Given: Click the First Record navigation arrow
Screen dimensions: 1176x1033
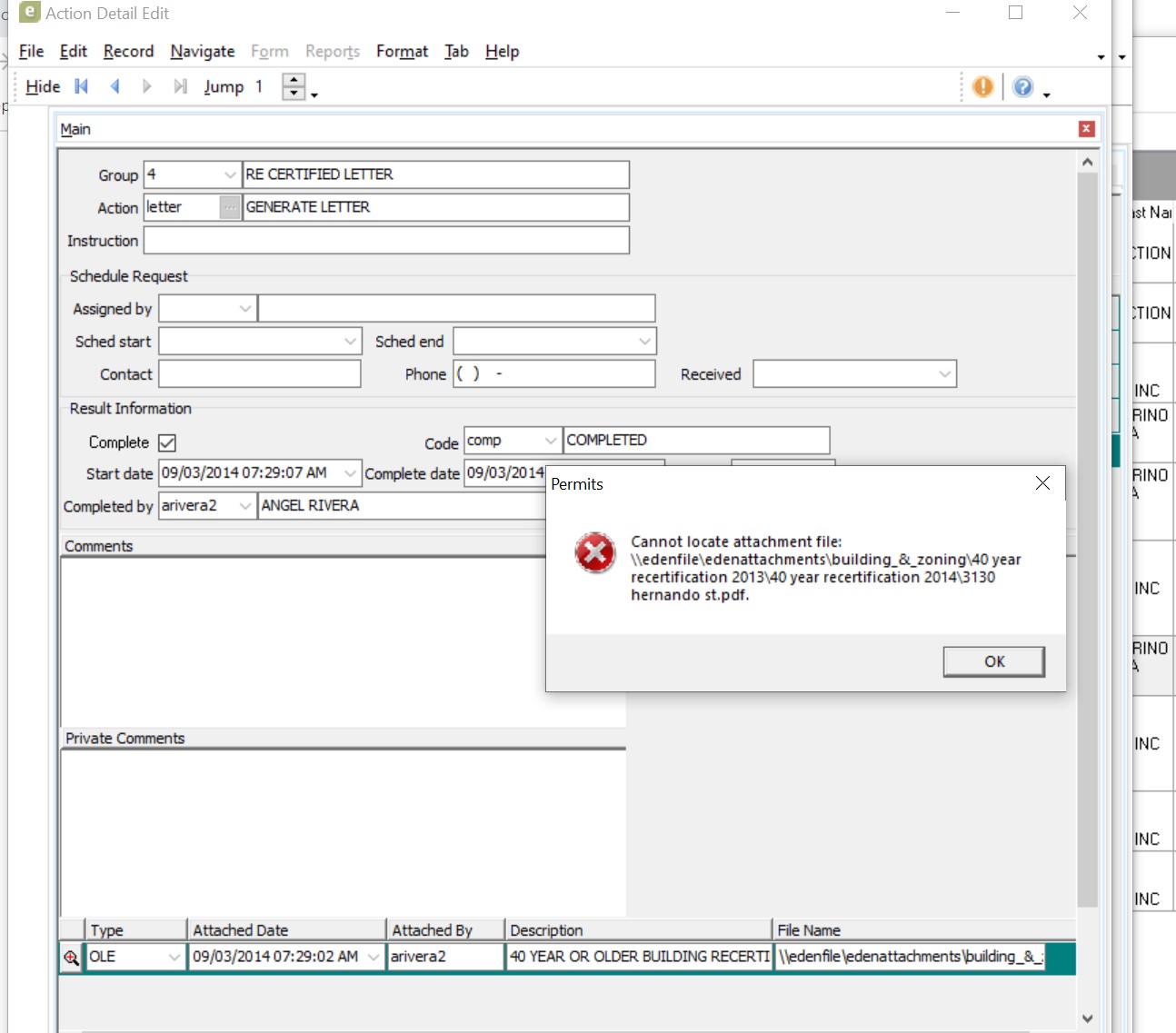Looking at the screenshot, I should coord(82,86).
